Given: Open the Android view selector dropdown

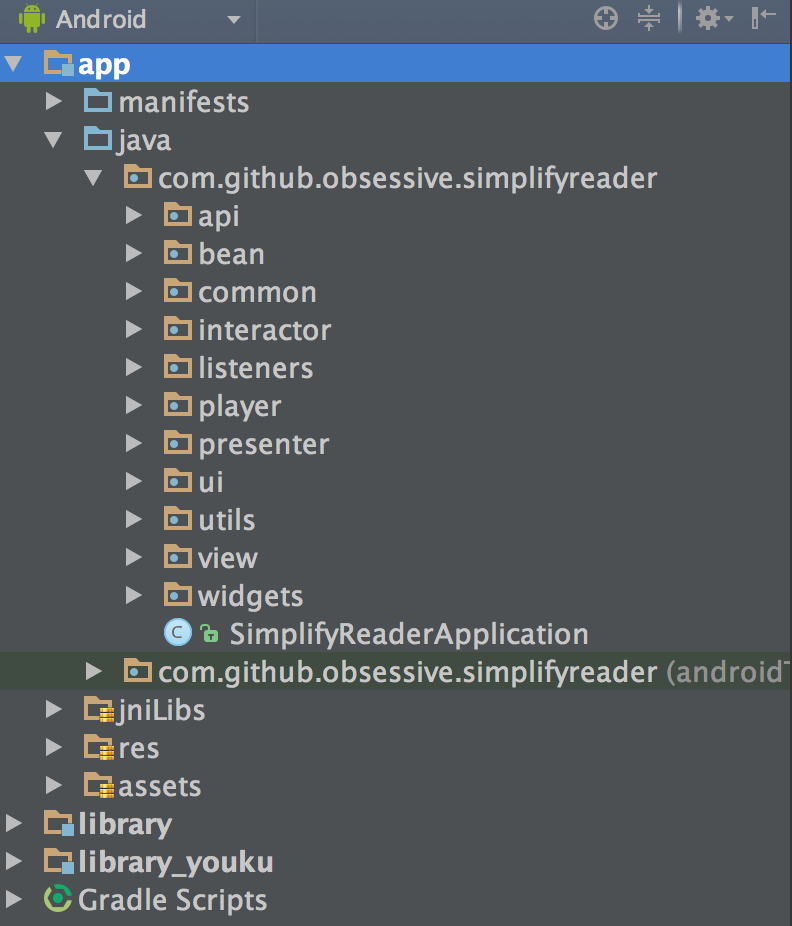Looking at the screenshot, I should pos(233,19).
